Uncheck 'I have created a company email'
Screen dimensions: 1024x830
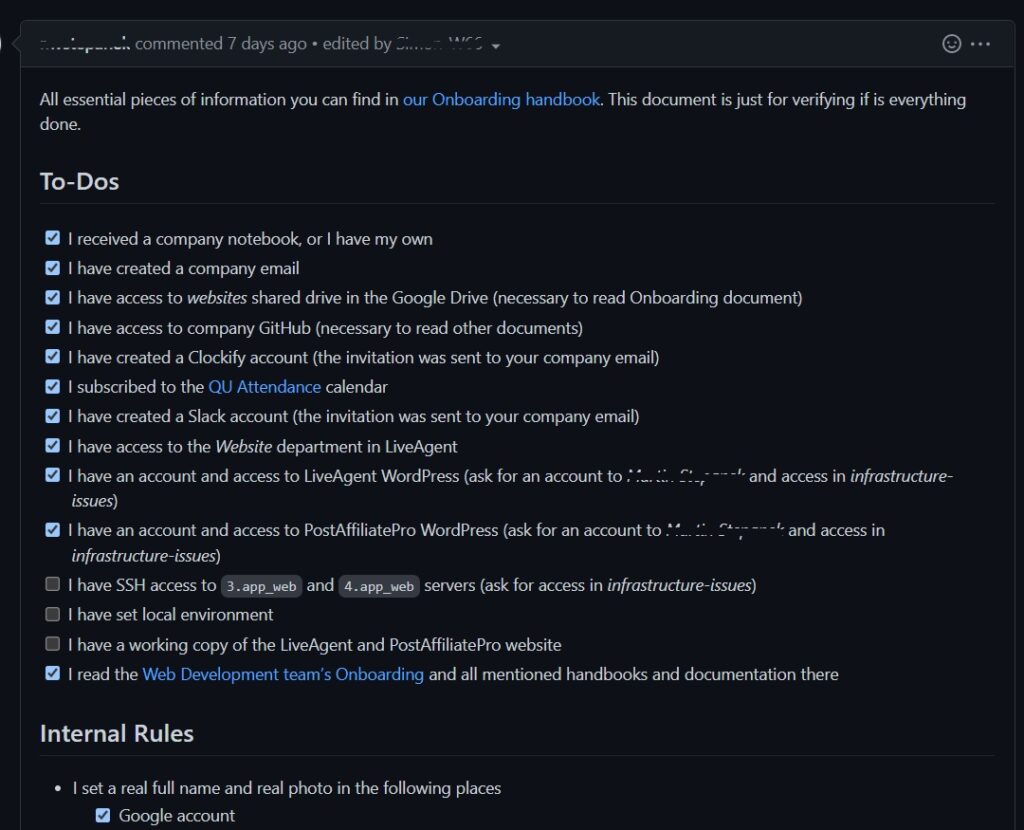(x=52, y=267)
